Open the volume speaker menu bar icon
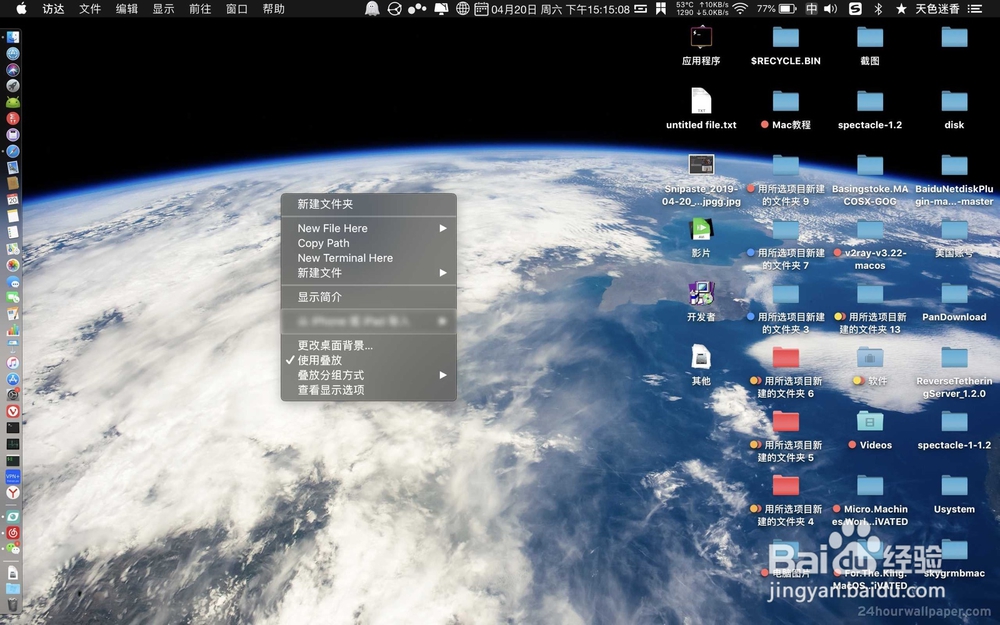 click(x=830, y=9)
